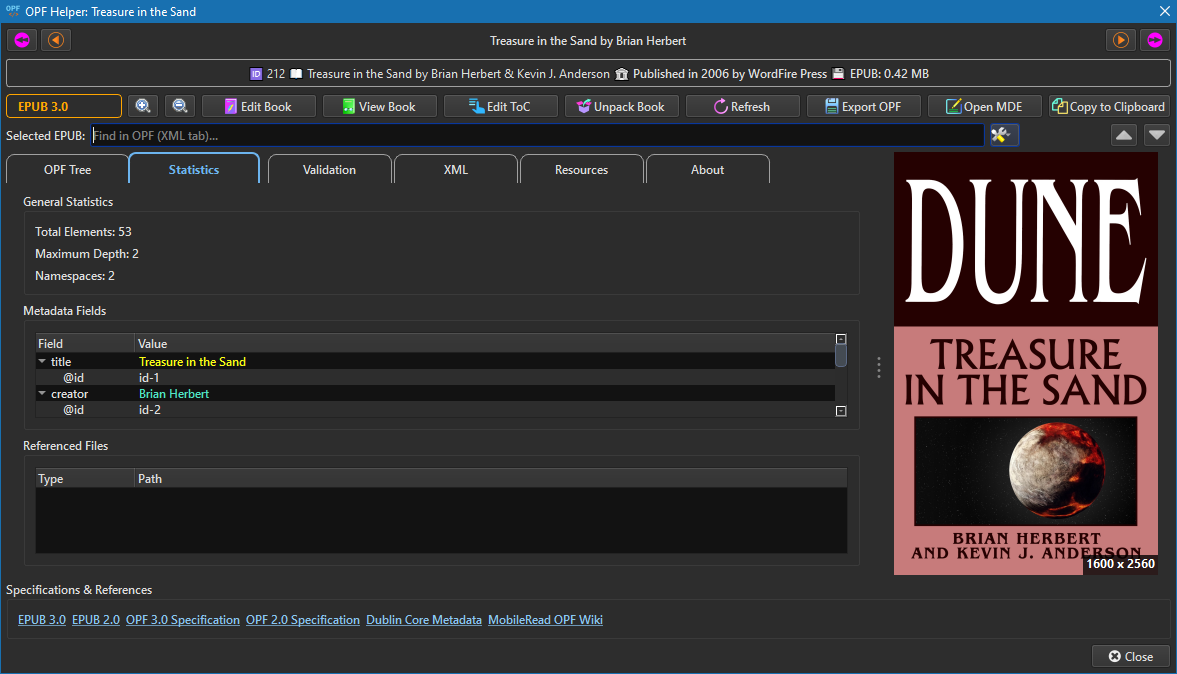
Task: Open the OPF Tree tab
Action: (x=67, y=170)
